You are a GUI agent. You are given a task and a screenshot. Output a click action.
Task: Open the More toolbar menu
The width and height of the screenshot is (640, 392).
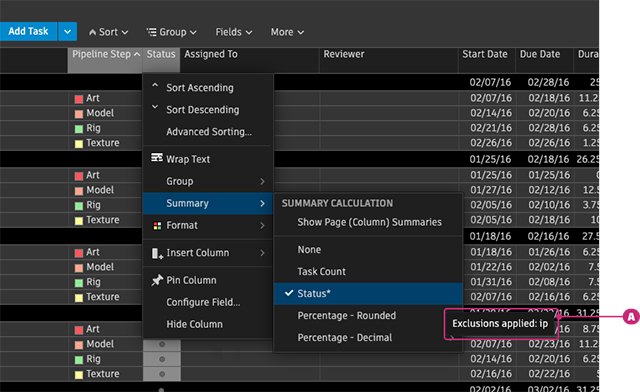[x=287, y=32]
